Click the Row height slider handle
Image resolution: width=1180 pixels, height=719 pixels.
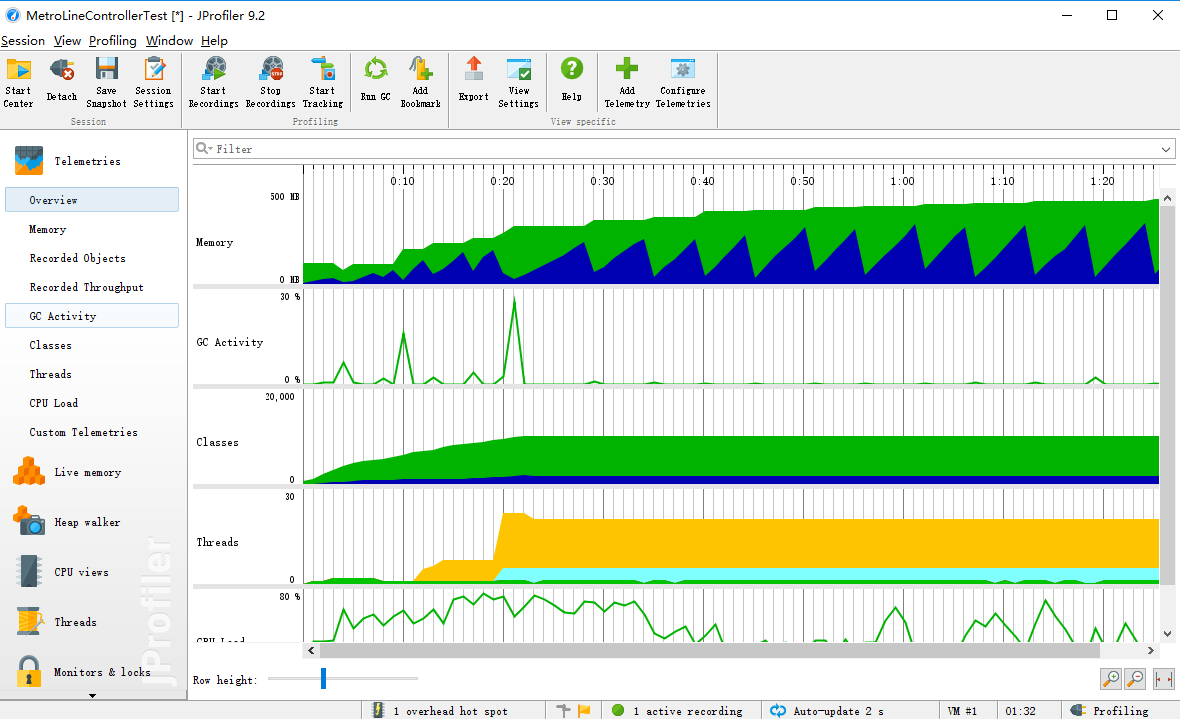pos(323,679)
